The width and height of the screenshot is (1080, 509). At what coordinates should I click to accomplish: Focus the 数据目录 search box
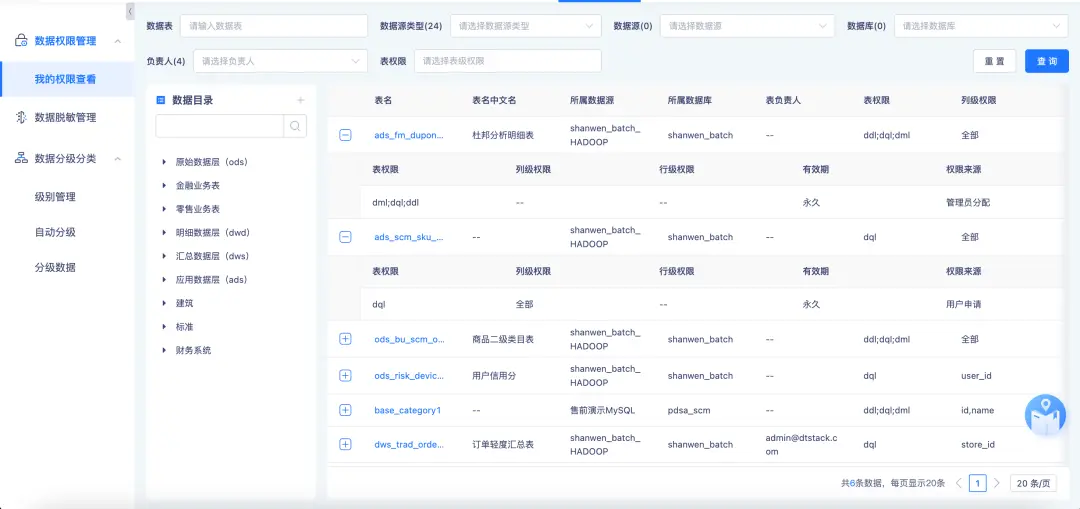pos(220,126)
